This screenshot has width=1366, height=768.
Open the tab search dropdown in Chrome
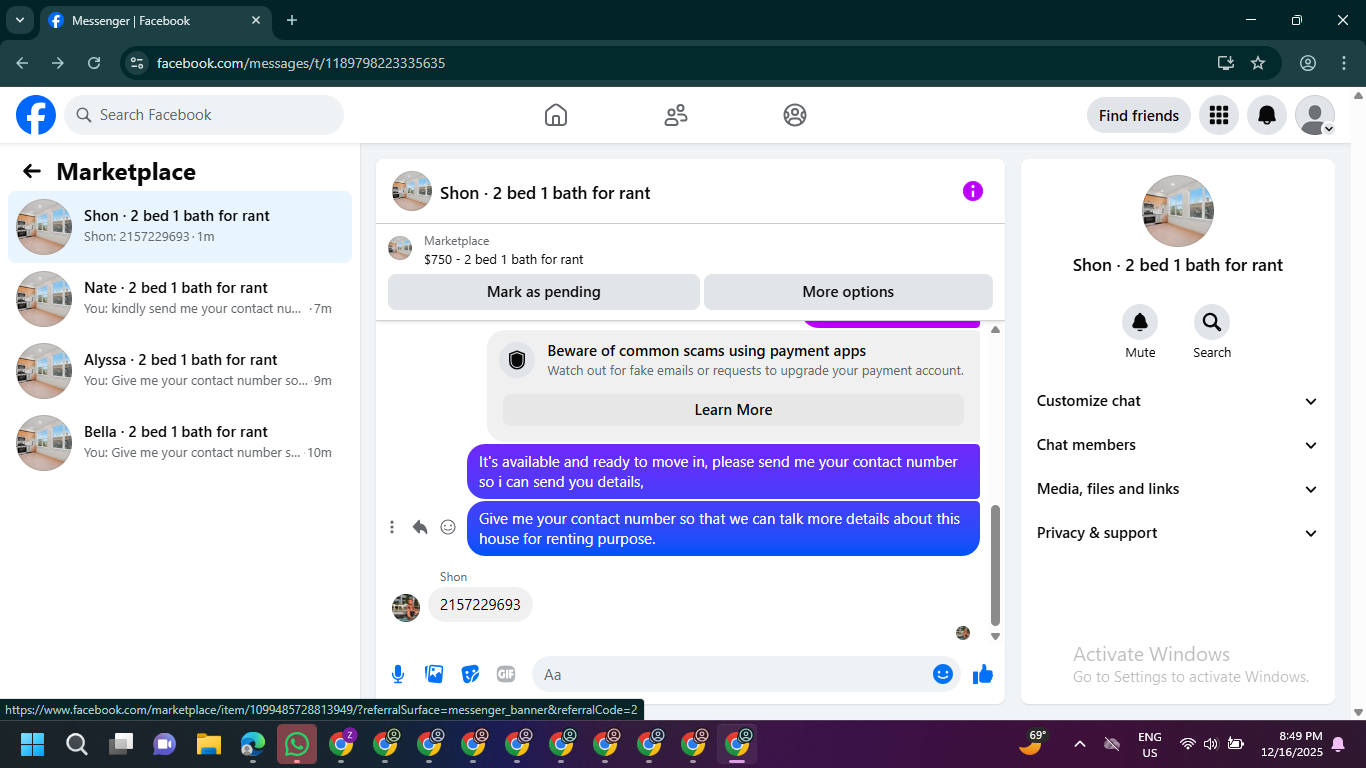point(20,20)
